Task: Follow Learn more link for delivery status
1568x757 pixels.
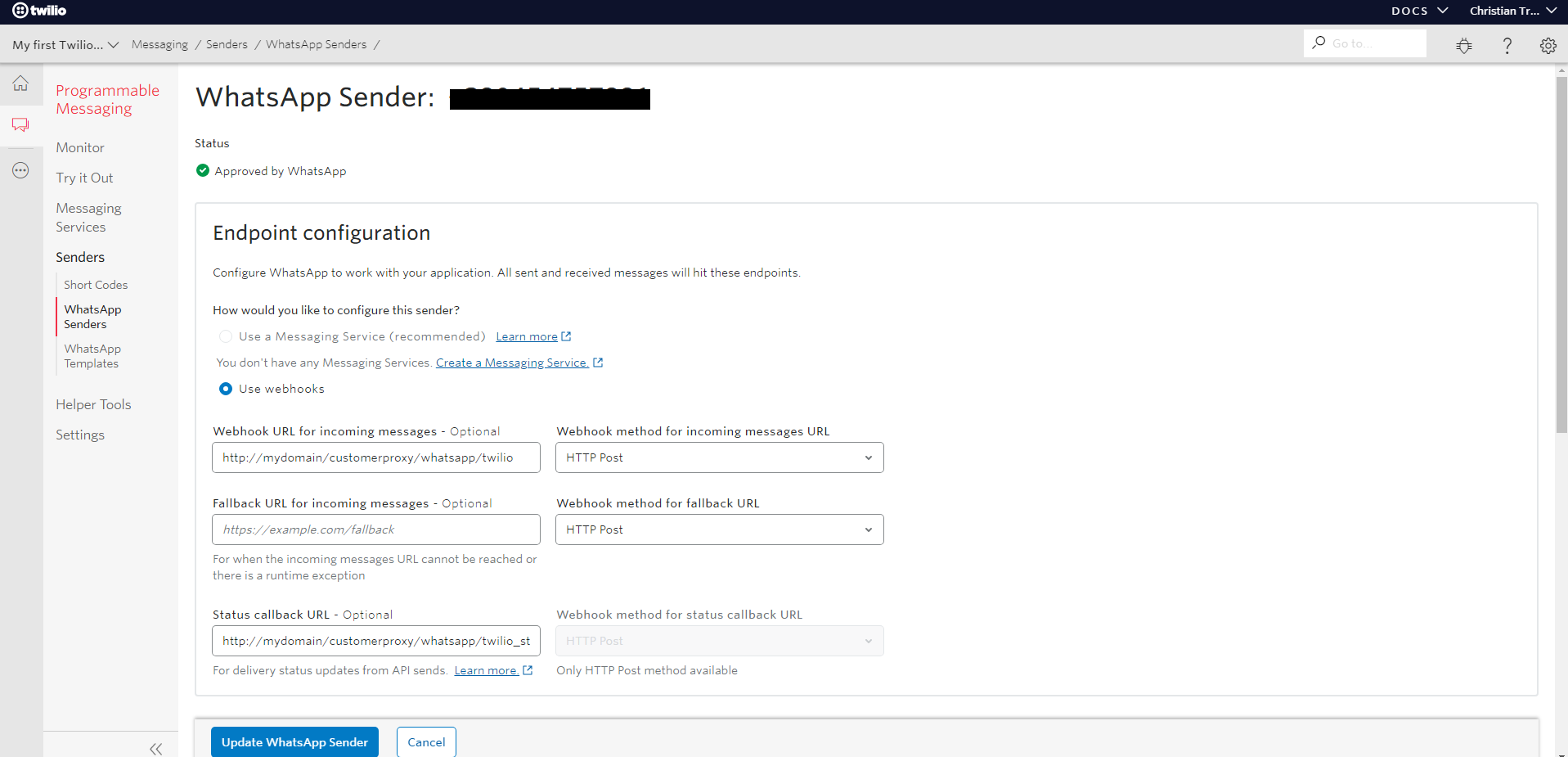Action: coord(486,670)
